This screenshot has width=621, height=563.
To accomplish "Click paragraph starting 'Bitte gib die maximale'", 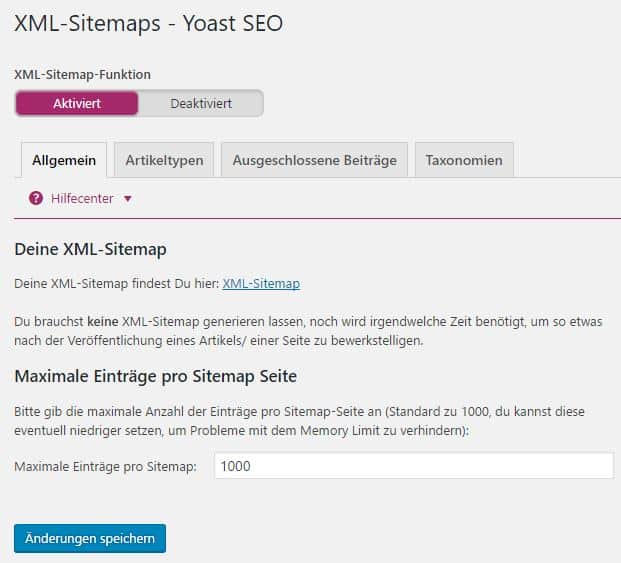I will point(299,421).
